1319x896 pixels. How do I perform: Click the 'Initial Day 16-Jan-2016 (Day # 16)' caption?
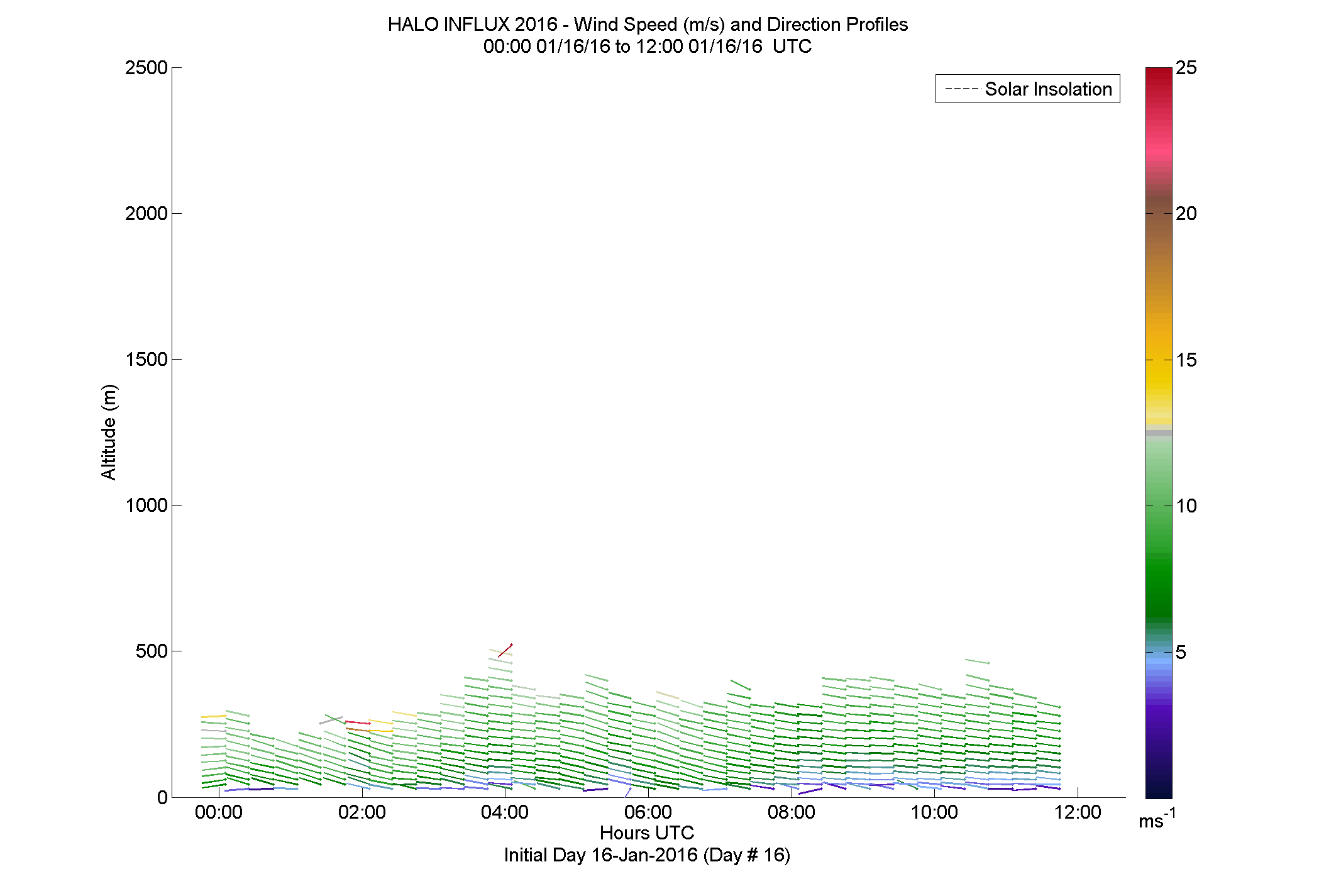[x=647, y=855]
